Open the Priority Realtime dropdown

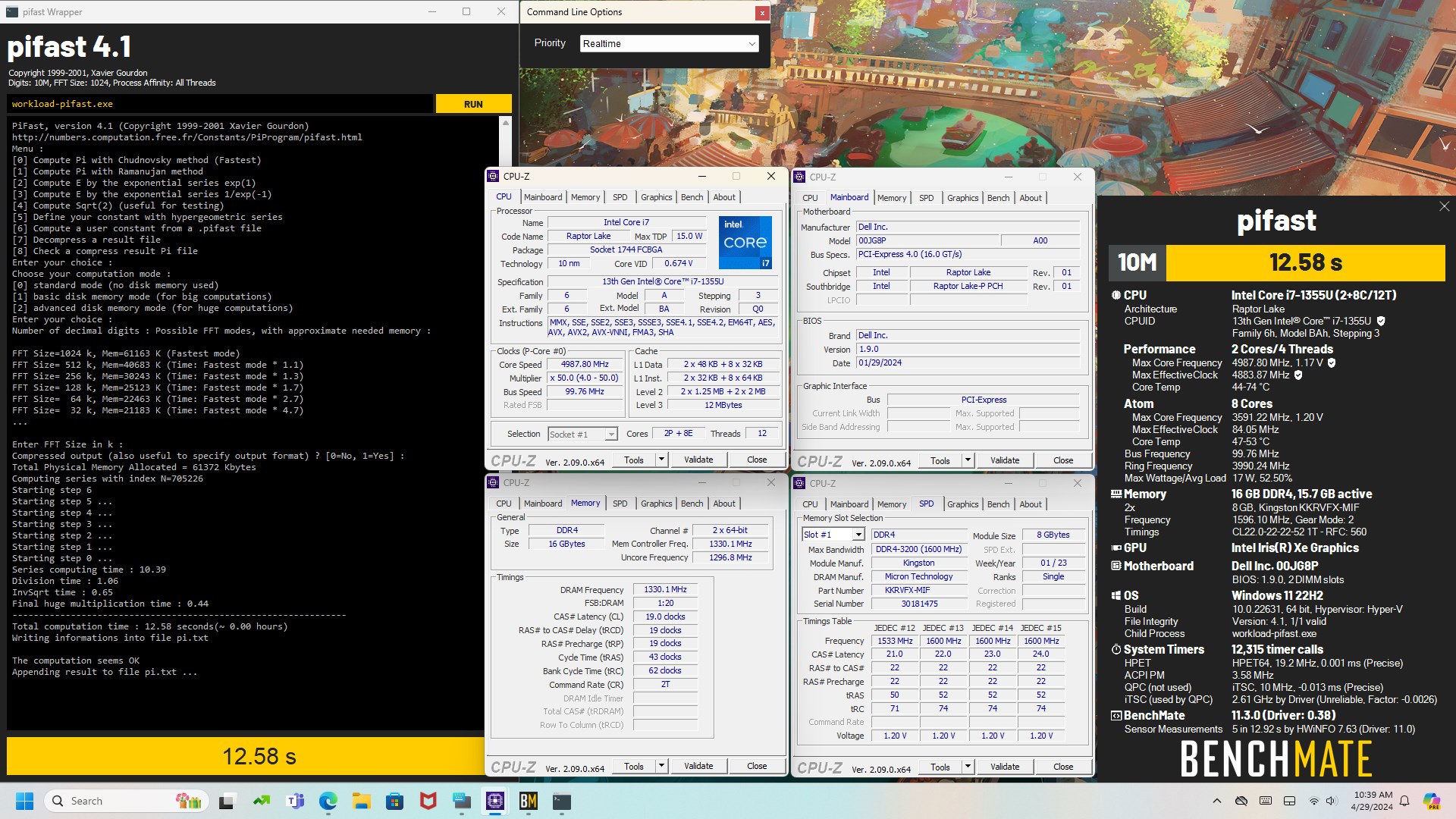coord(669,43)
